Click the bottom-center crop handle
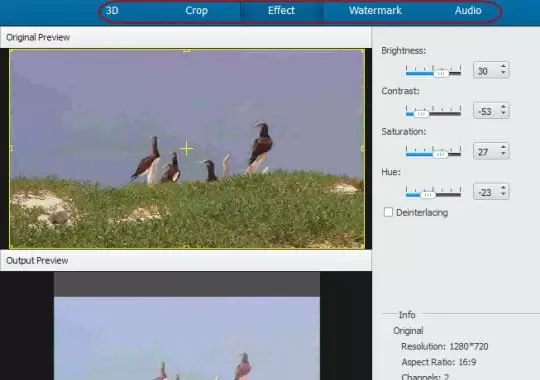 tap(186, 246)
